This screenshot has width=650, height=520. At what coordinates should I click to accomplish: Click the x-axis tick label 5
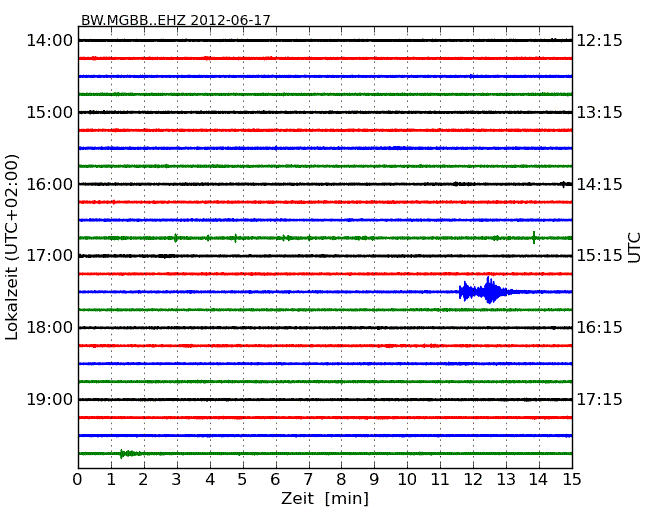(x=242, y=479)
